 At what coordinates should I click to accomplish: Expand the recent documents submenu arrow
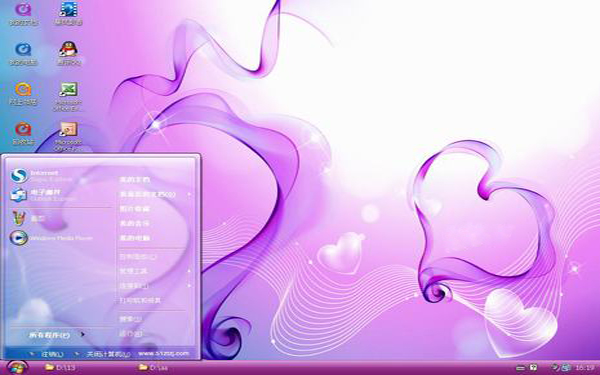[189, 194]
